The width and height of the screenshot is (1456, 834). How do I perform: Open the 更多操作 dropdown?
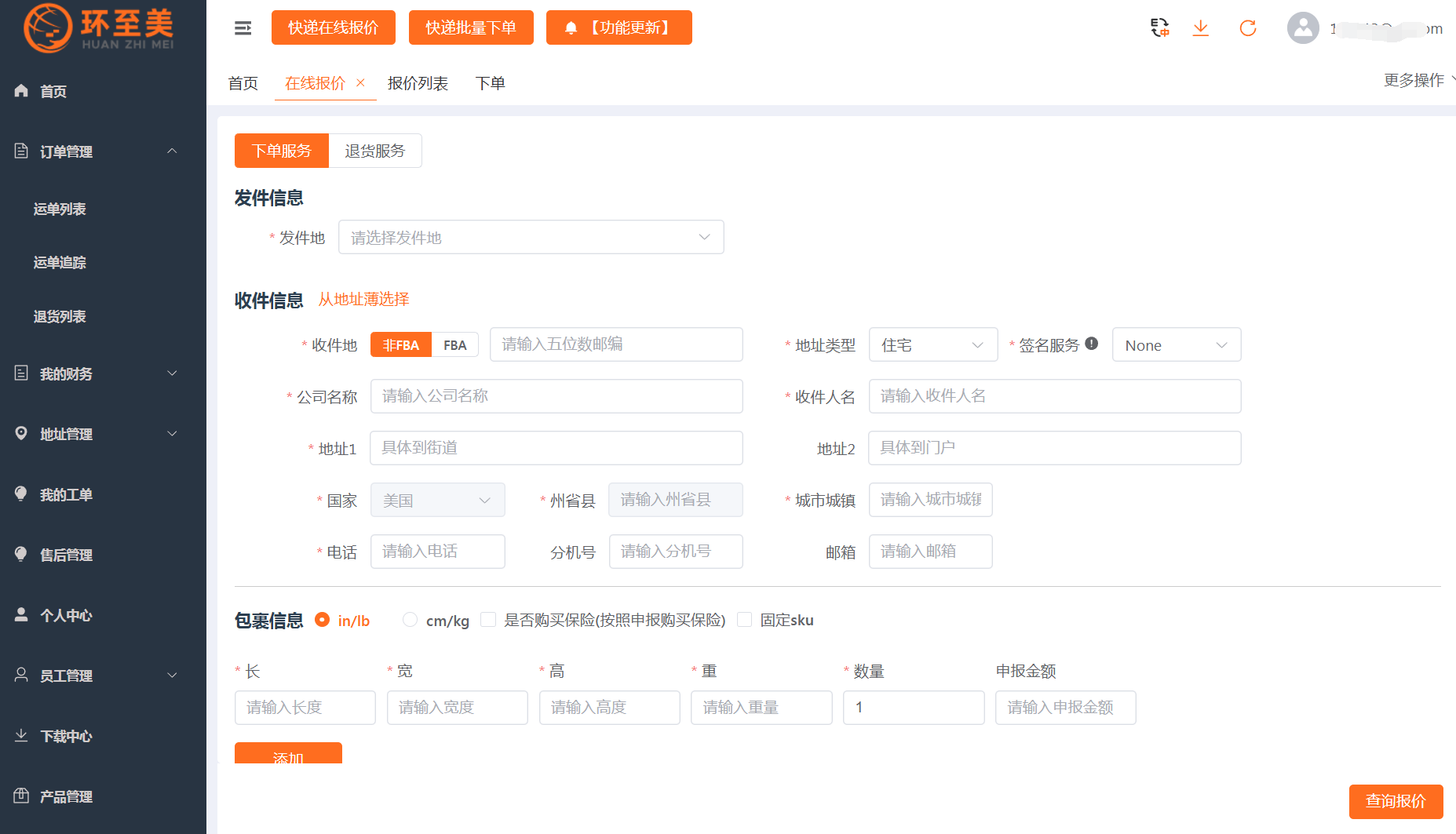[x=1418, y=80]
